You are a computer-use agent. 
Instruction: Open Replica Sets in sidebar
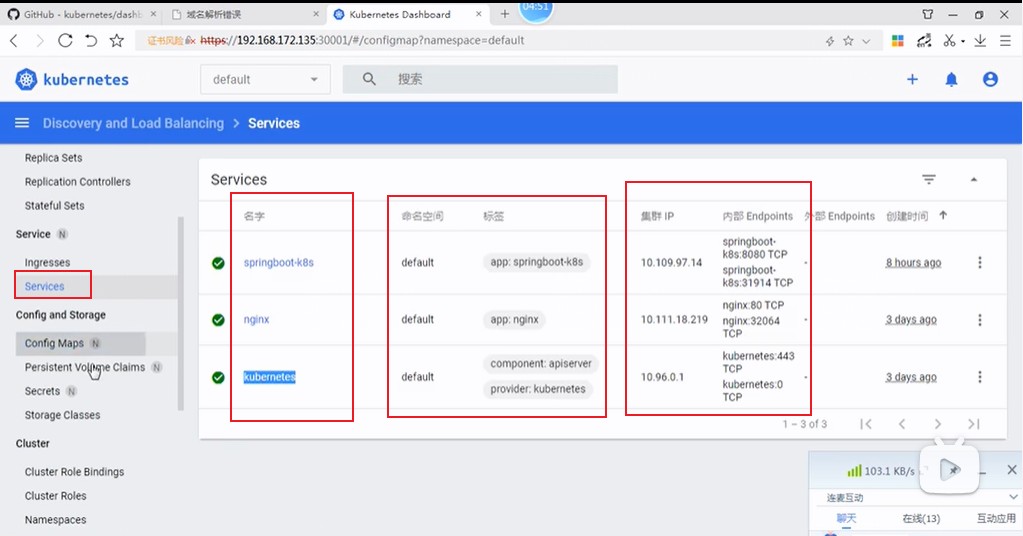pyautogui.click(x=53, y=158)
